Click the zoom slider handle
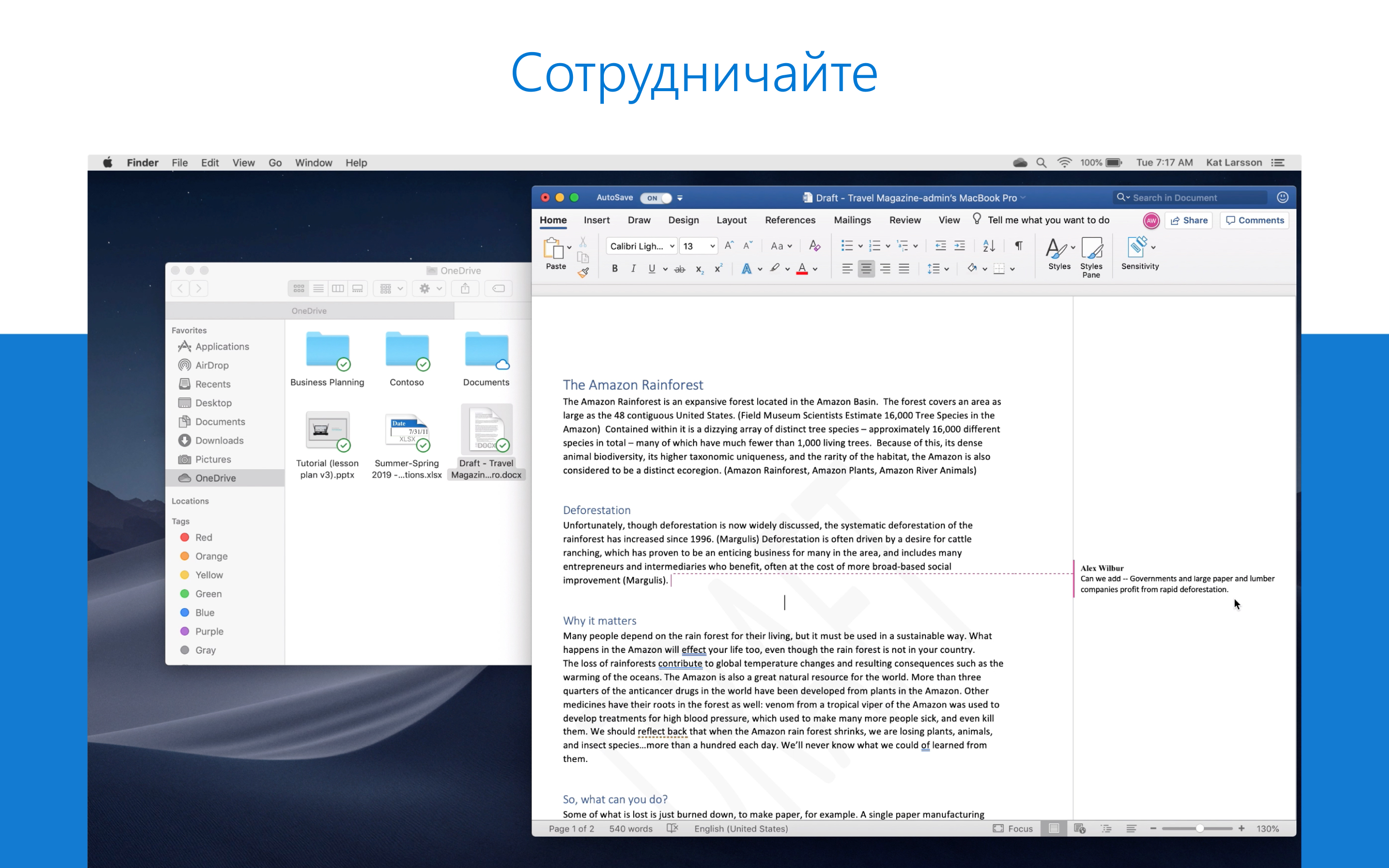The image size is (1389, 868). (1199, 828)
